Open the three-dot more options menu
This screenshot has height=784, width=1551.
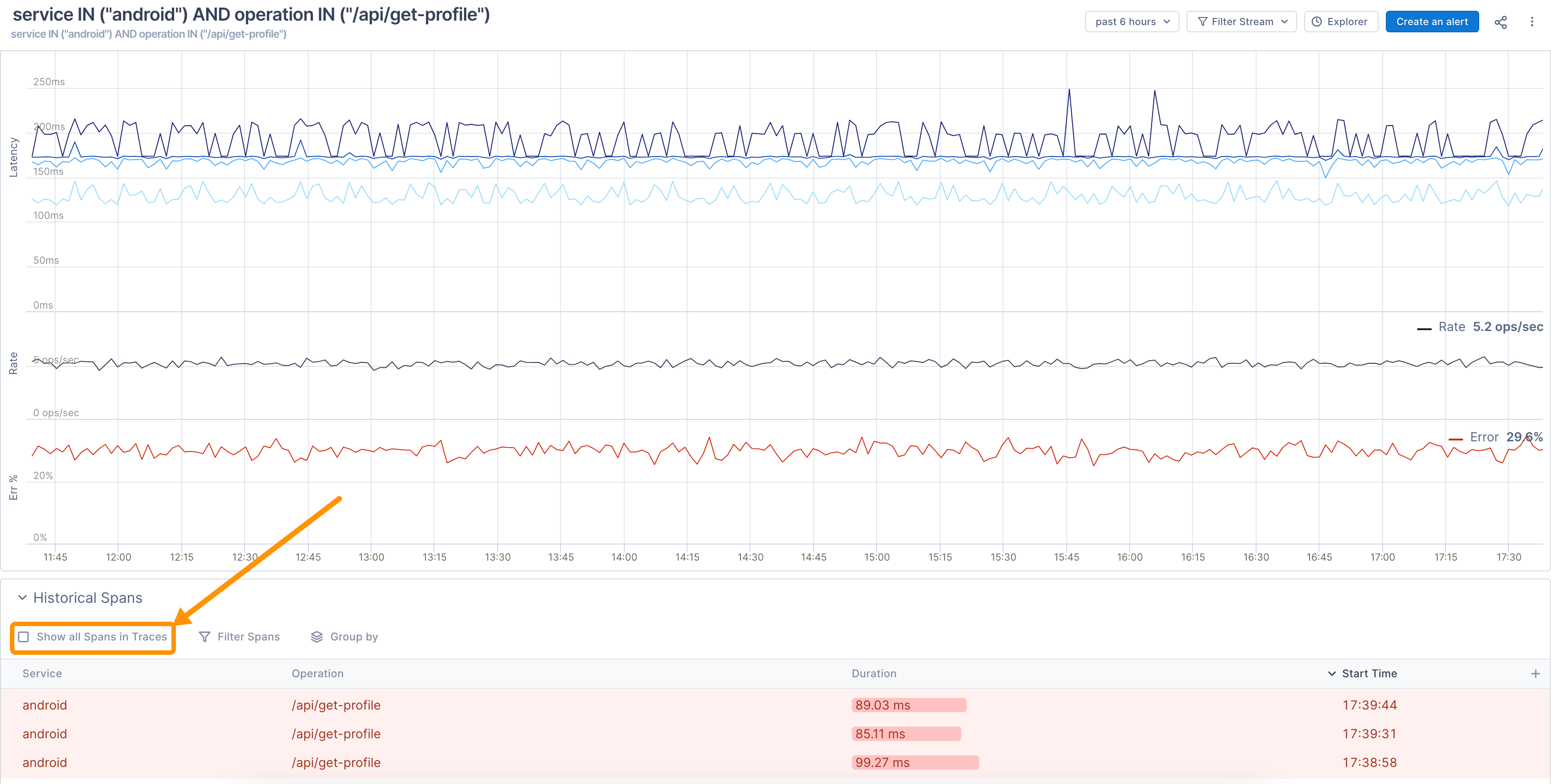tap(1532, 22)
